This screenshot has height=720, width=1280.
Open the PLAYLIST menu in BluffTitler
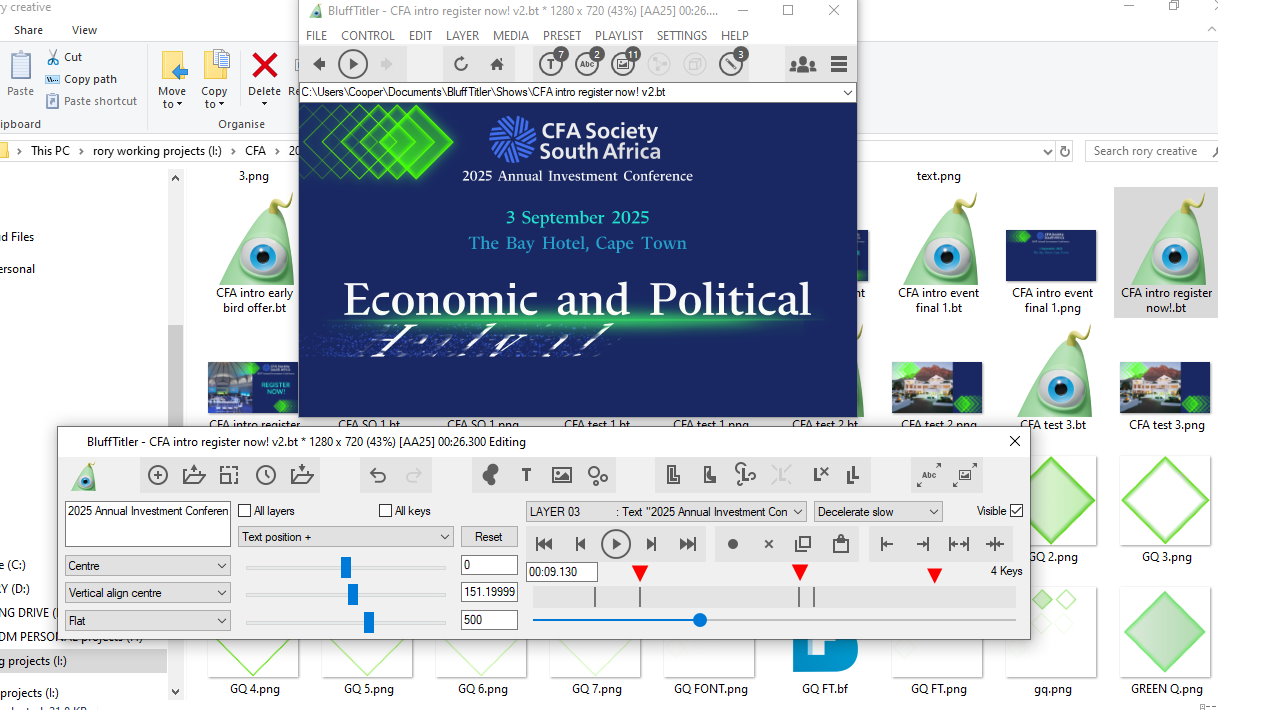pyautogui.click(x=619, y=36)
